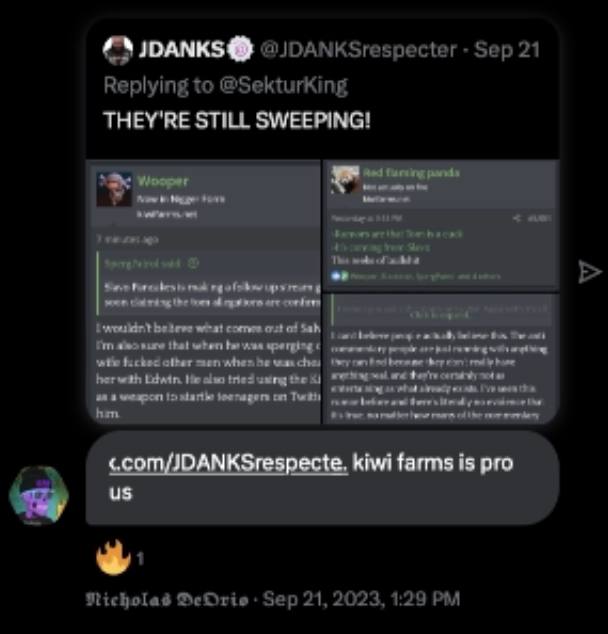
Task: Click the Wooper user avatar thumbnail
Action: click(x=114, y=189)
